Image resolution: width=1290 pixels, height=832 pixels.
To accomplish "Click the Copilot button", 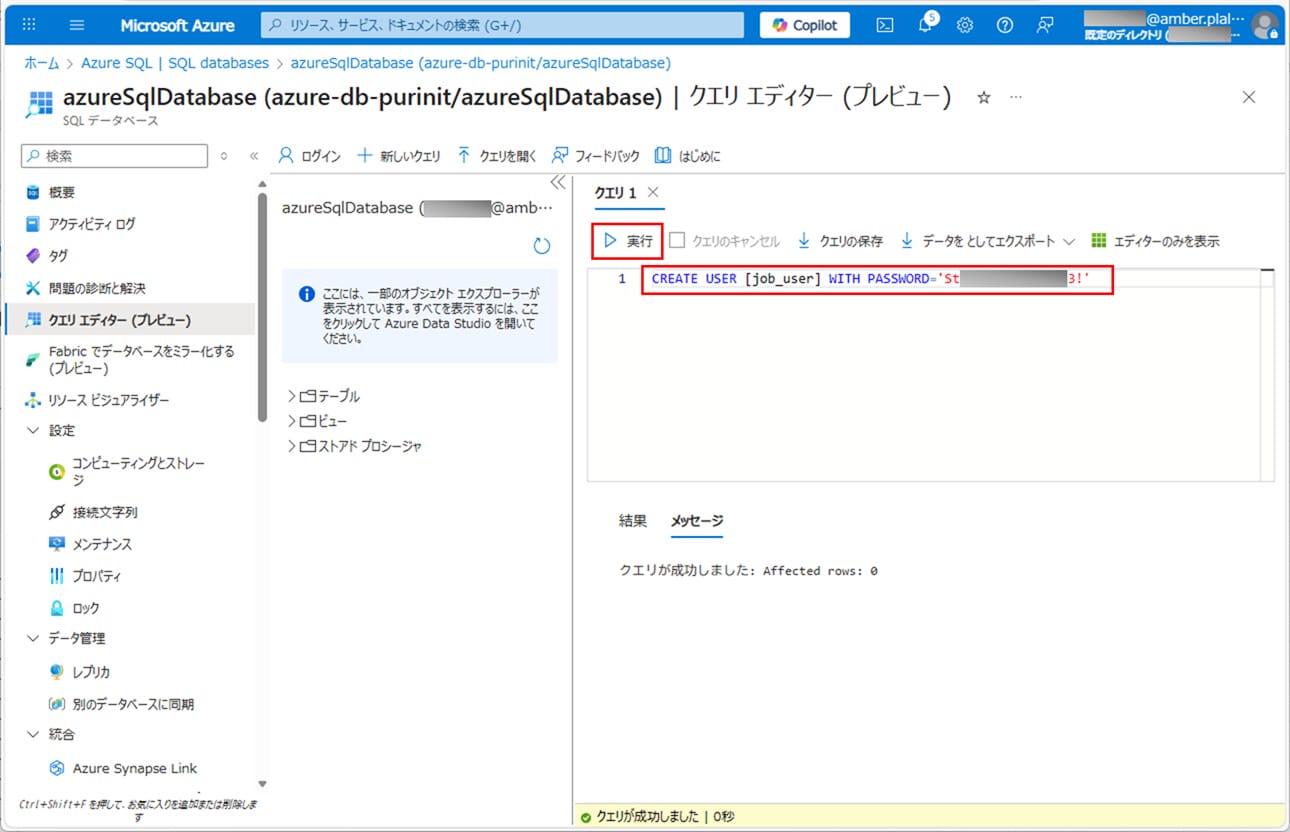I will click(804, 25).
